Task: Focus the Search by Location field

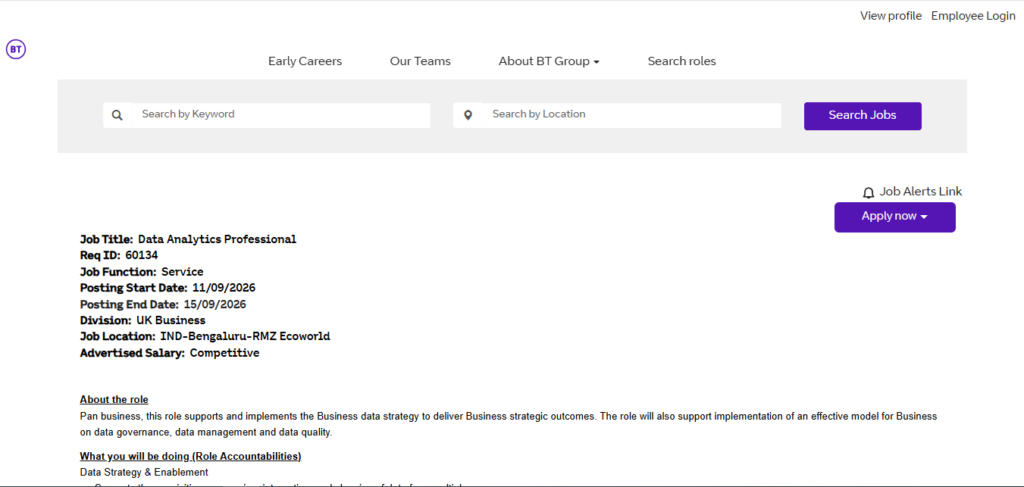Action: pyautogui.click(x=632, y=115)
